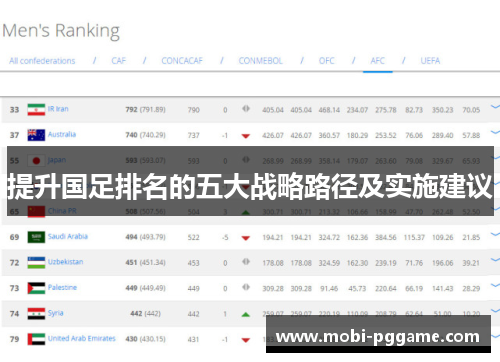The image size is (500, 362).
Task: Expand the IR Iran row details chevron
Action: [x=495, y=107]
